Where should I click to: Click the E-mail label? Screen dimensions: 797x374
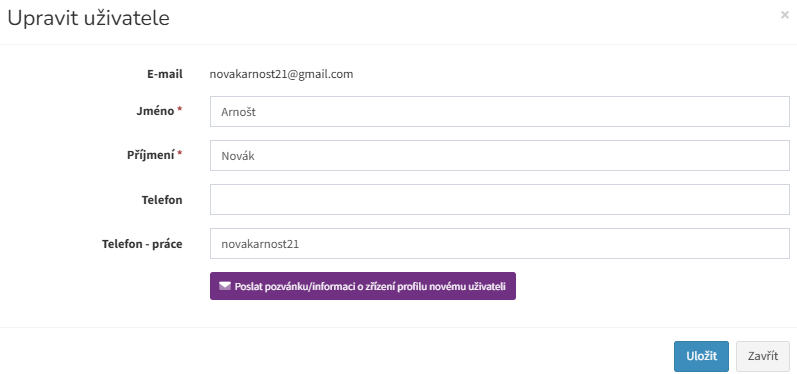click(x=165, y=74)
